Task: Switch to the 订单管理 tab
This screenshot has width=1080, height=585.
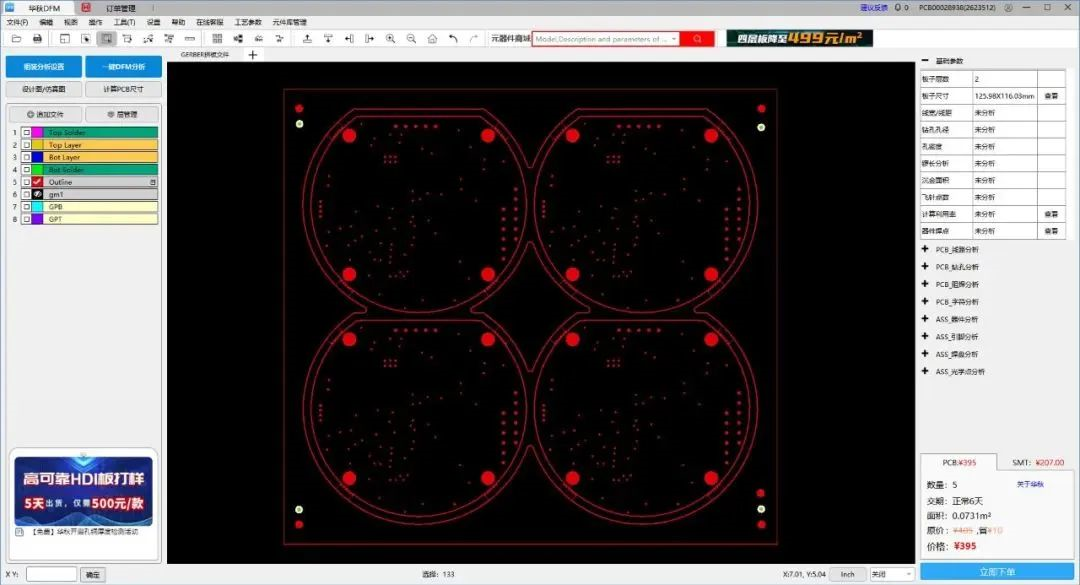Action: point(121,8)
